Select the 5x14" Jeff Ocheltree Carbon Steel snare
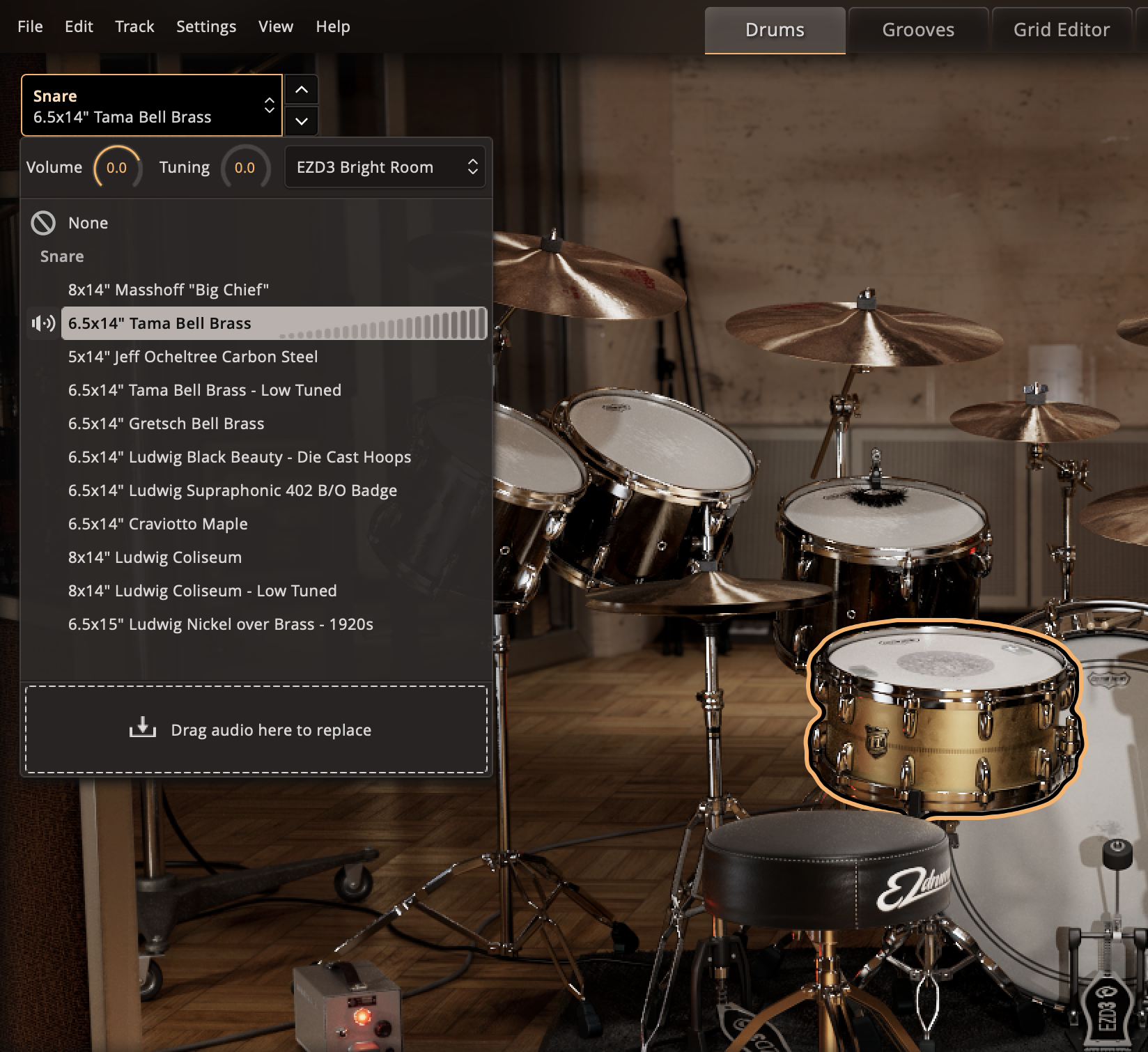This screenshot has height=1052, width=1148. pyautogui.click(x=192, y=356)
